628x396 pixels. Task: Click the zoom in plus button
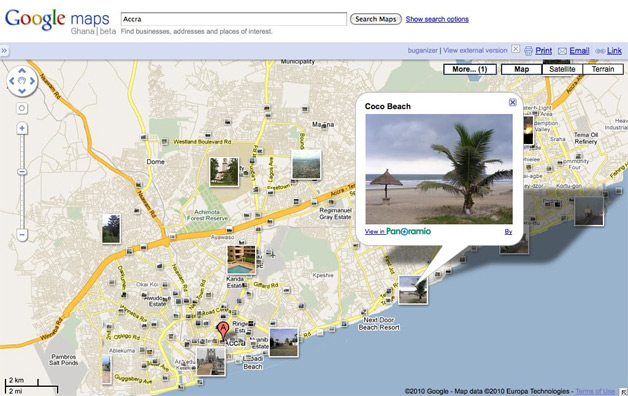(22, 129)
